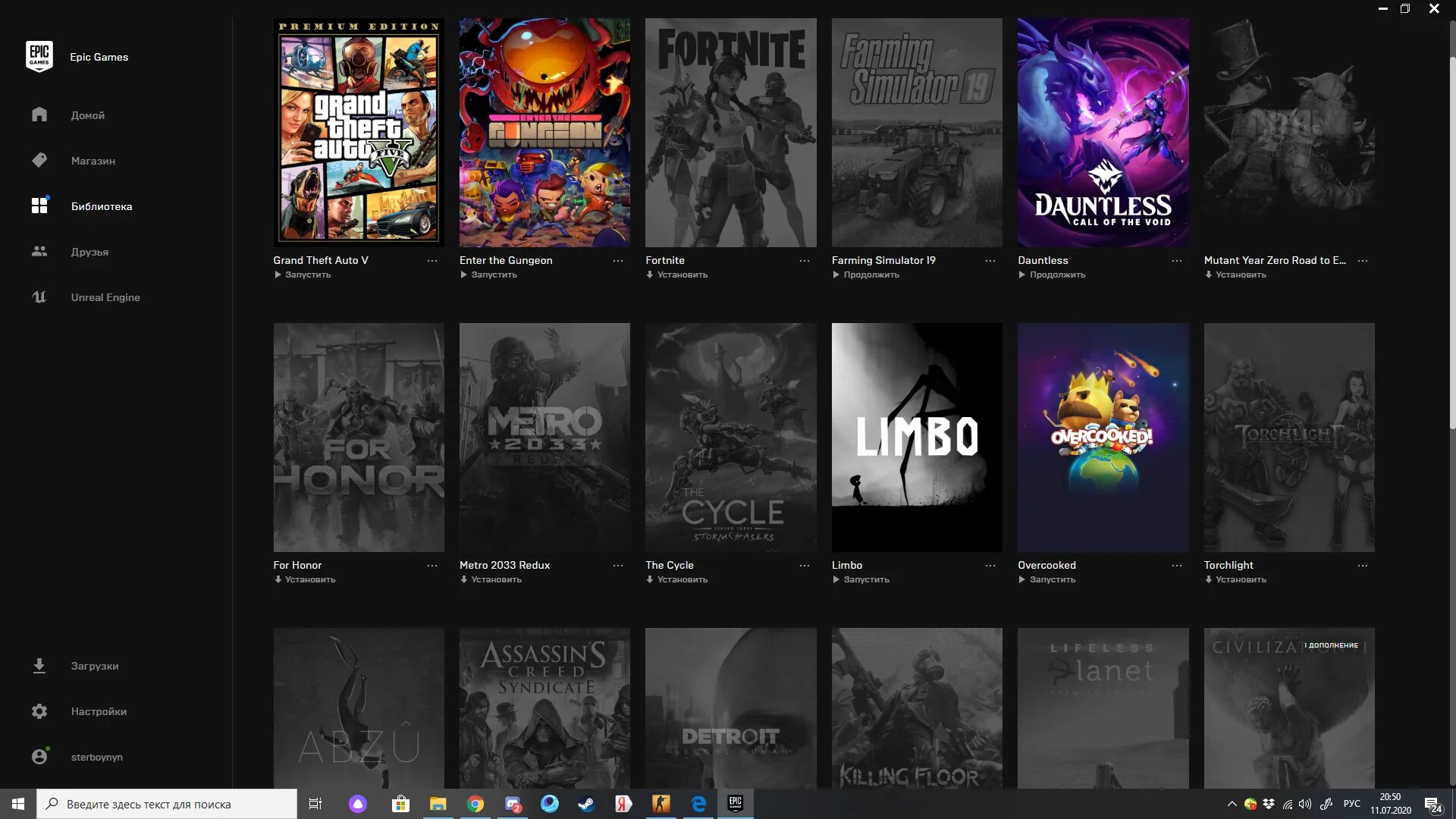Screen dimensions: 1456x819
Task: Open three-dots menu for Fortnite
Action: tap(805, 261)
